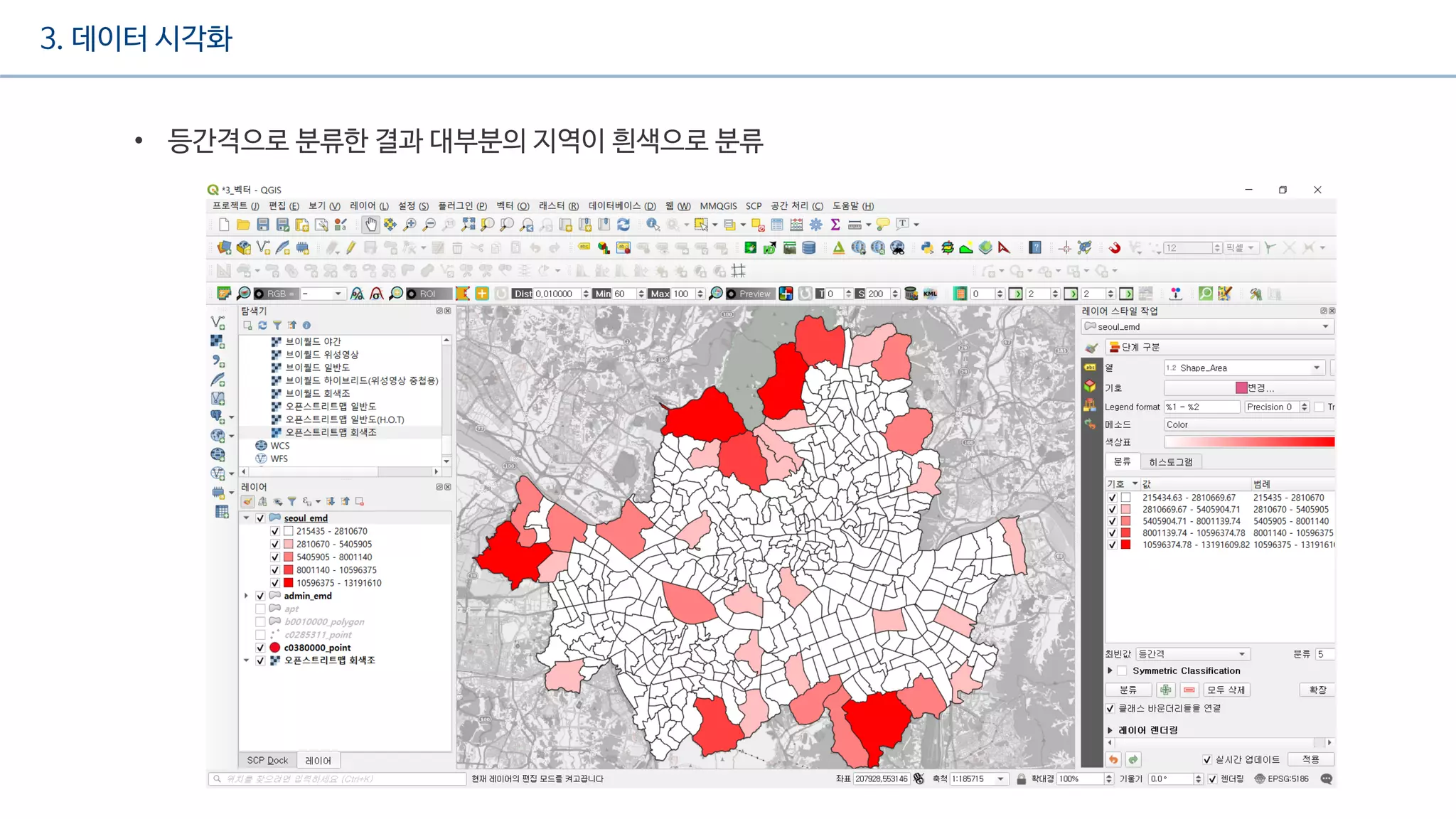The height and width of the screenshot is (819, 1456).
Task: Click the SCP ROI polygon creation icon
Action: pyautogui.click(x=463, y=294)
